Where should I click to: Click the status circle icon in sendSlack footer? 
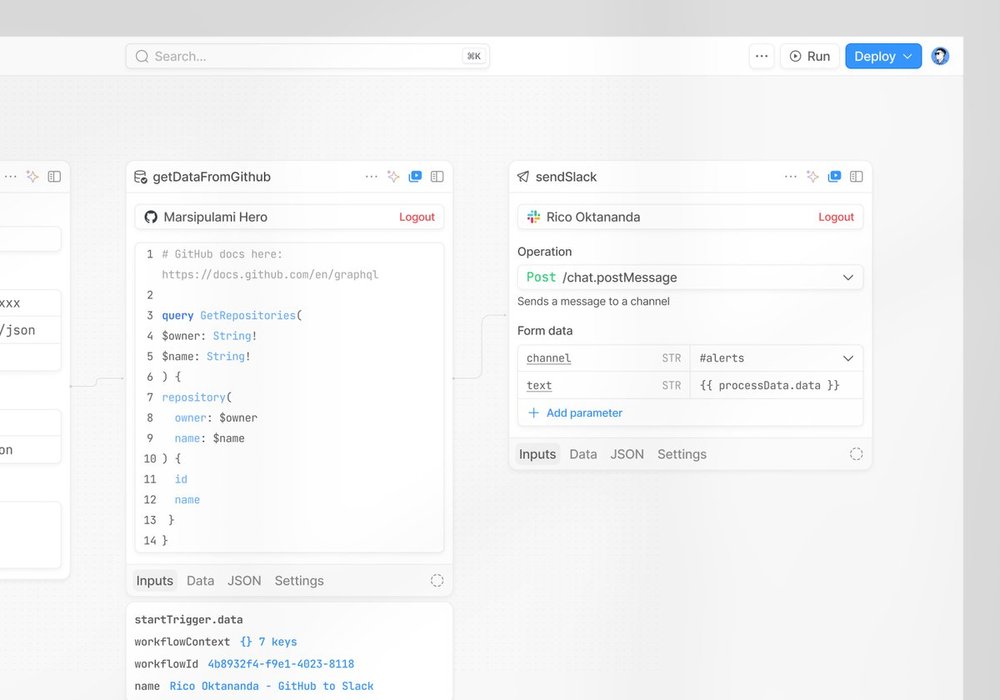coord(857,454)
